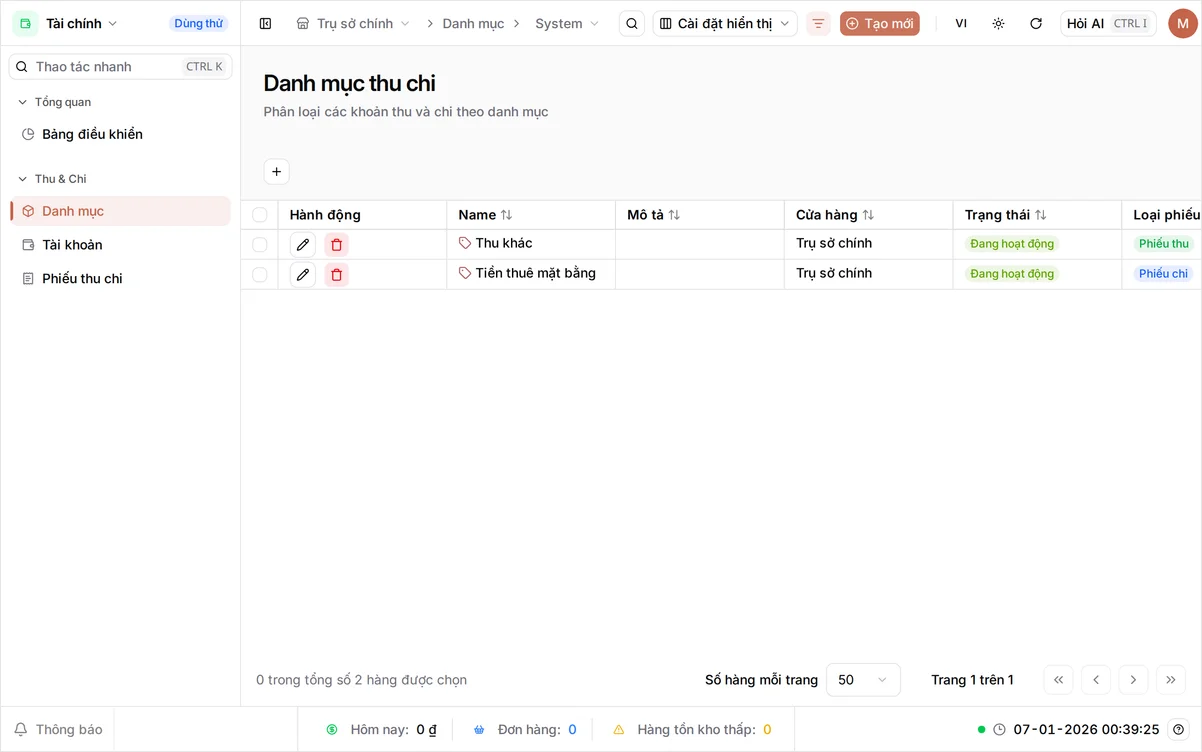Screen dimensions: 1202x752
Task: Click the plus icon below the page title
Action: (x=277, y=172)
